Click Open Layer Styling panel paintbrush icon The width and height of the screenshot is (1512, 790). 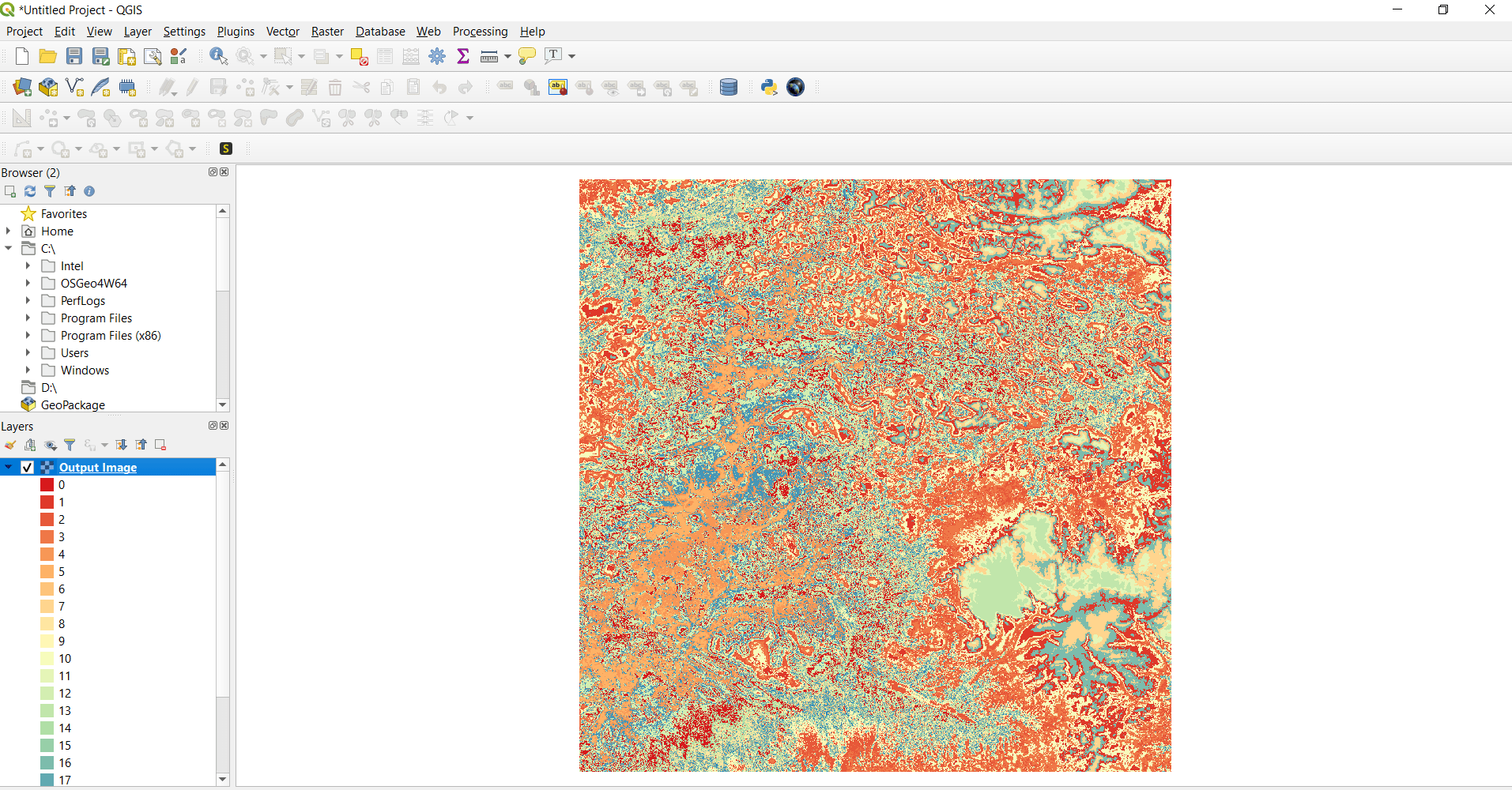(x=10, y=445)
